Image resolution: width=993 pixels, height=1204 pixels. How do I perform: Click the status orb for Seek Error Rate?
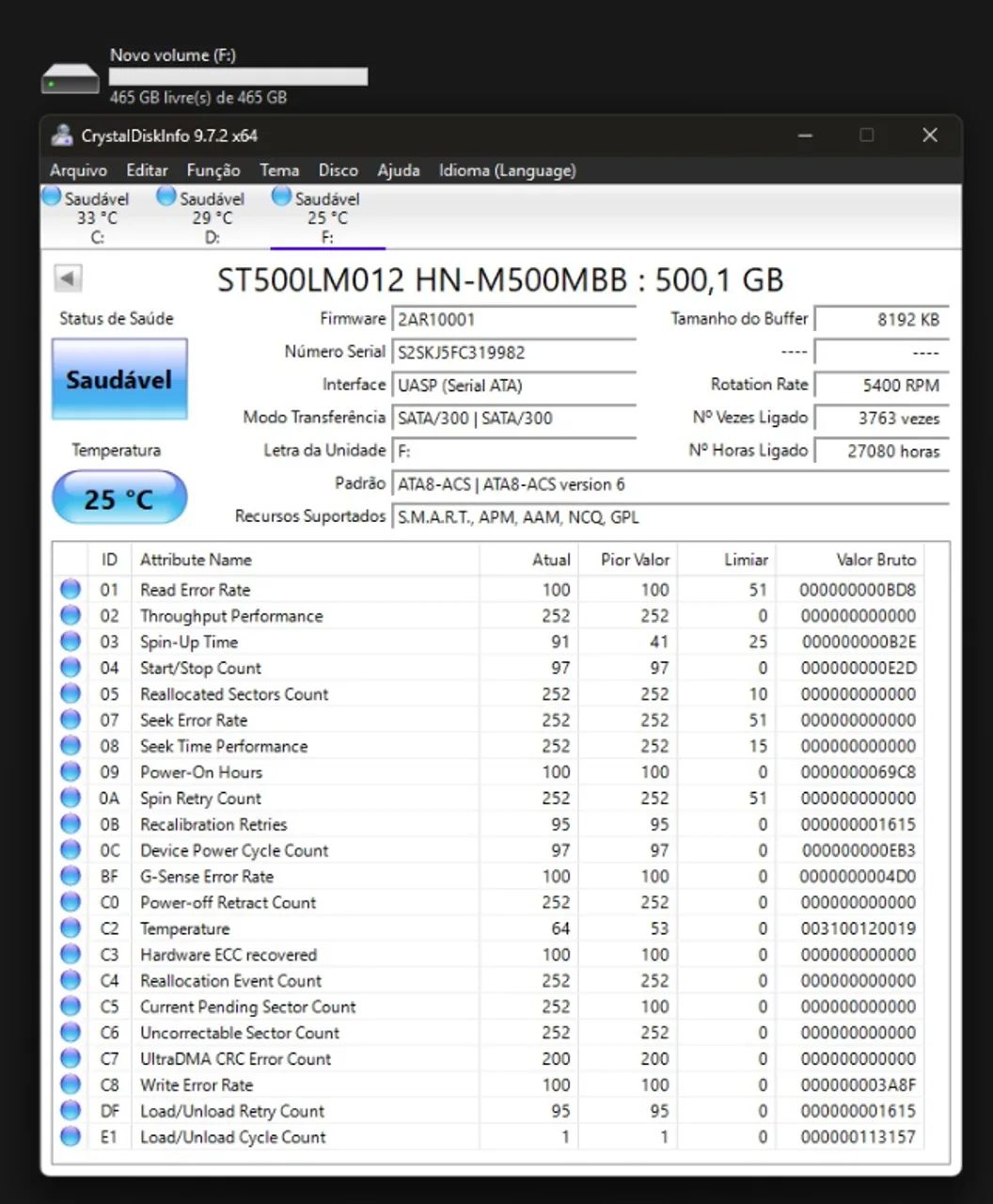71,720
